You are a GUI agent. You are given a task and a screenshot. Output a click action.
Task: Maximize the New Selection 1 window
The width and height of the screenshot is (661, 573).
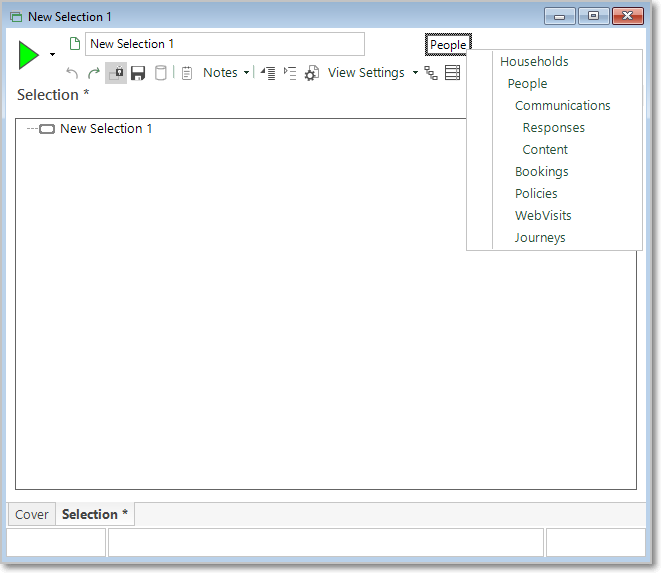click(594, 16)
